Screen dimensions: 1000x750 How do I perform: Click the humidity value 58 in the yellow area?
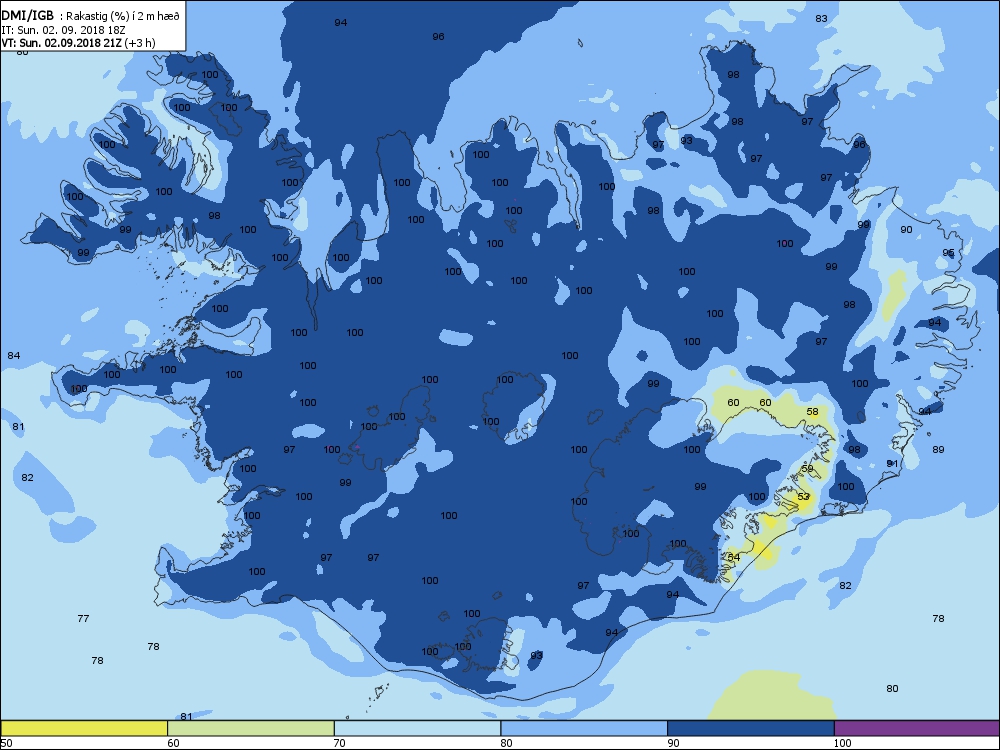click(812, 411)
